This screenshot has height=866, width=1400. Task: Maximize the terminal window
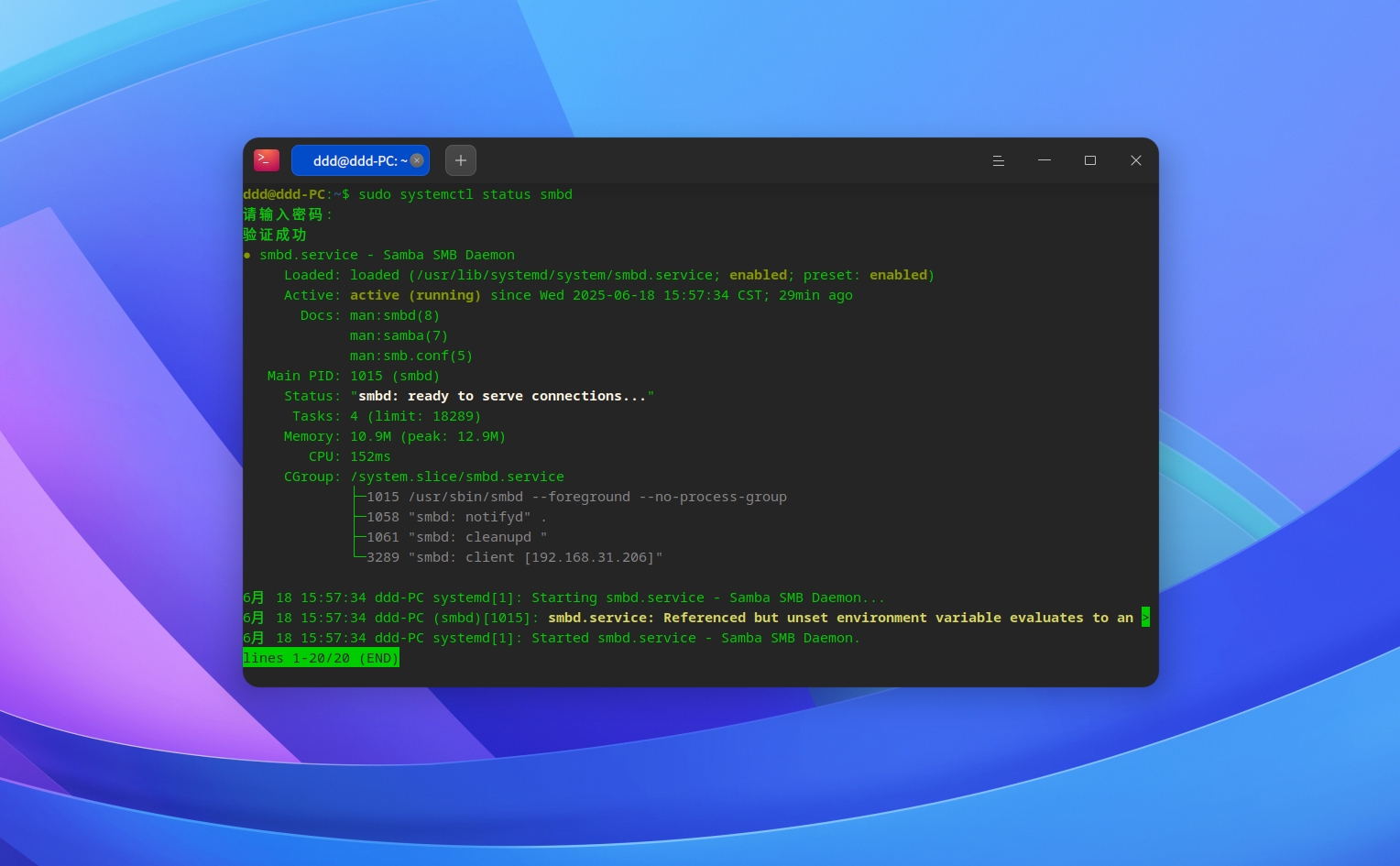[1090, 160]
